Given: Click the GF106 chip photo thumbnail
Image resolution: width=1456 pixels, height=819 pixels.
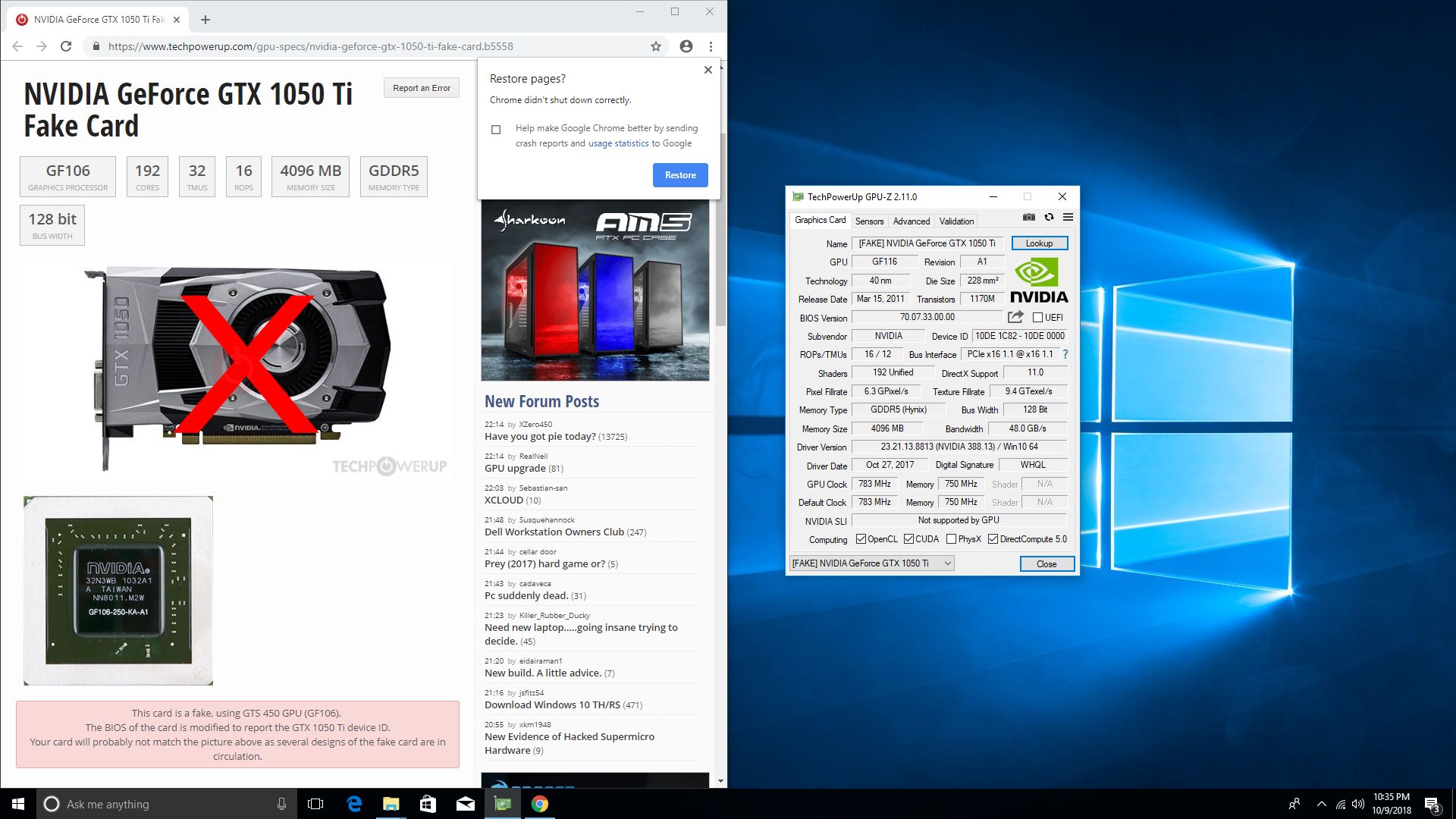Looking at the screenshot, I should [118, 591].
